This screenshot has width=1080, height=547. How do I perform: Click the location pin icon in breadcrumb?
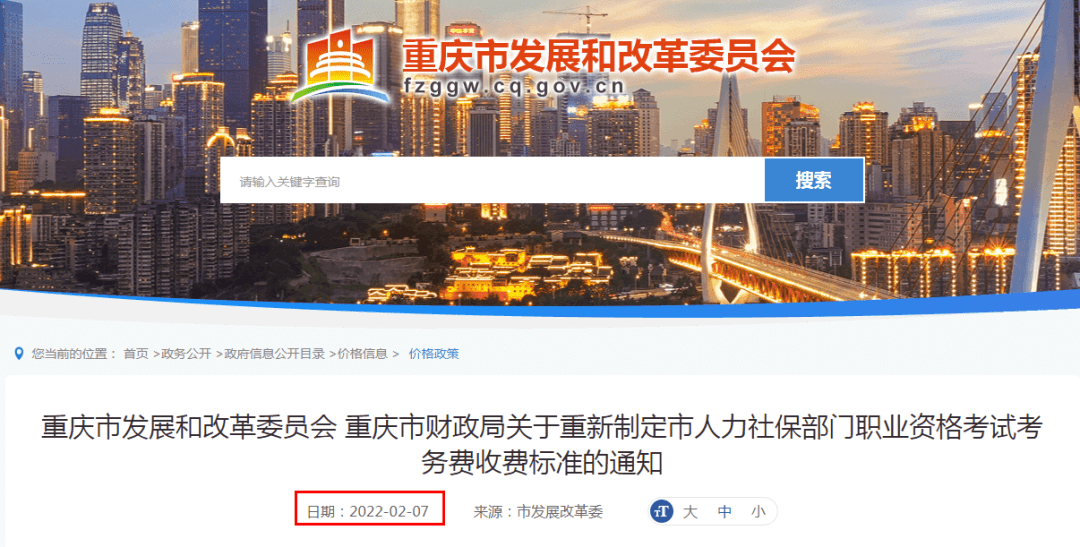(19, 354)
